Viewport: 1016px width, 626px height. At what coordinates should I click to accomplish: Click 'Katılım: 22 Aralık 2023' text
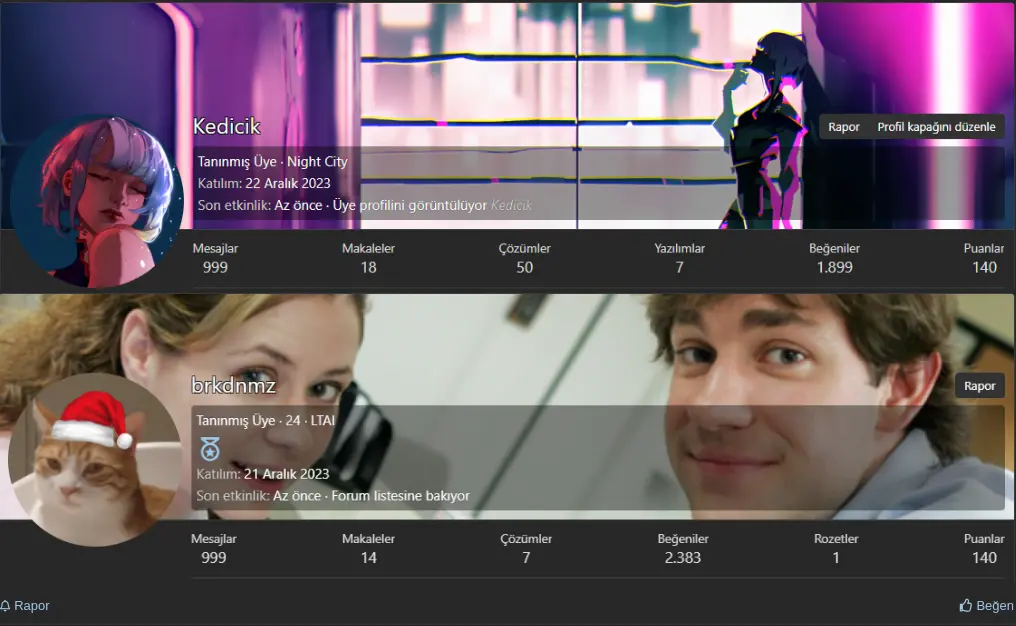coord(264,183)
